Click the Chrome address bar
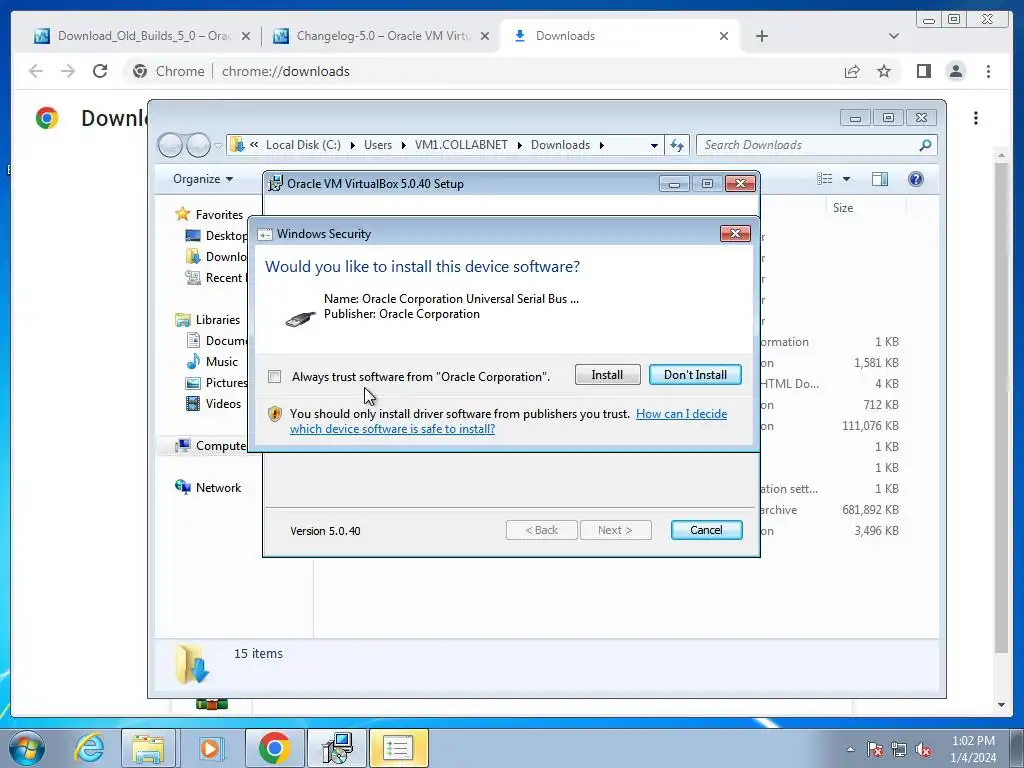1024x768 pixels. [483, 71]
